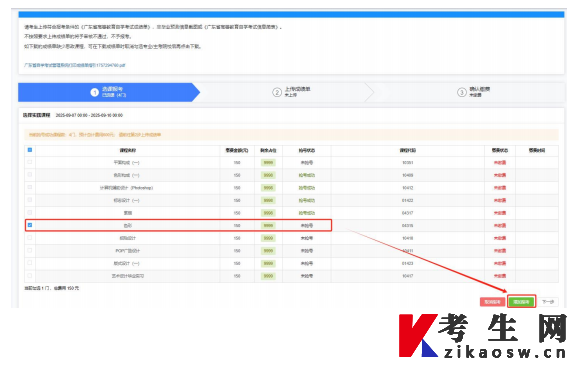Click the selected-courses fee summary below the table

pyautogui.click(x=52, y=288)
